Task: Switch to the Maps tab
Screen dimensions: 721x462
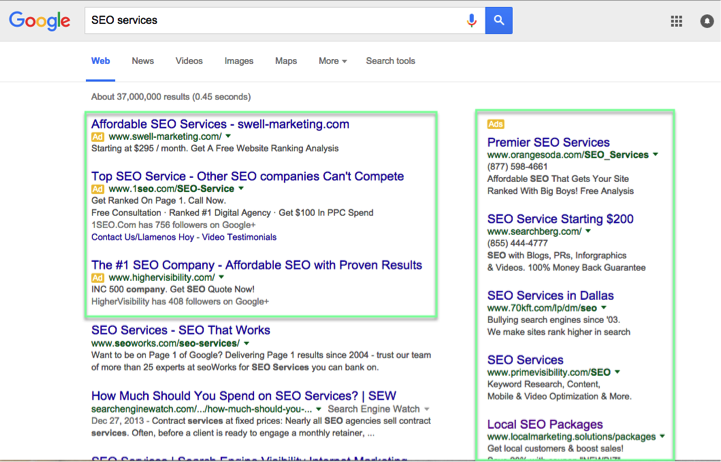Action: click(x=286, y=61)
